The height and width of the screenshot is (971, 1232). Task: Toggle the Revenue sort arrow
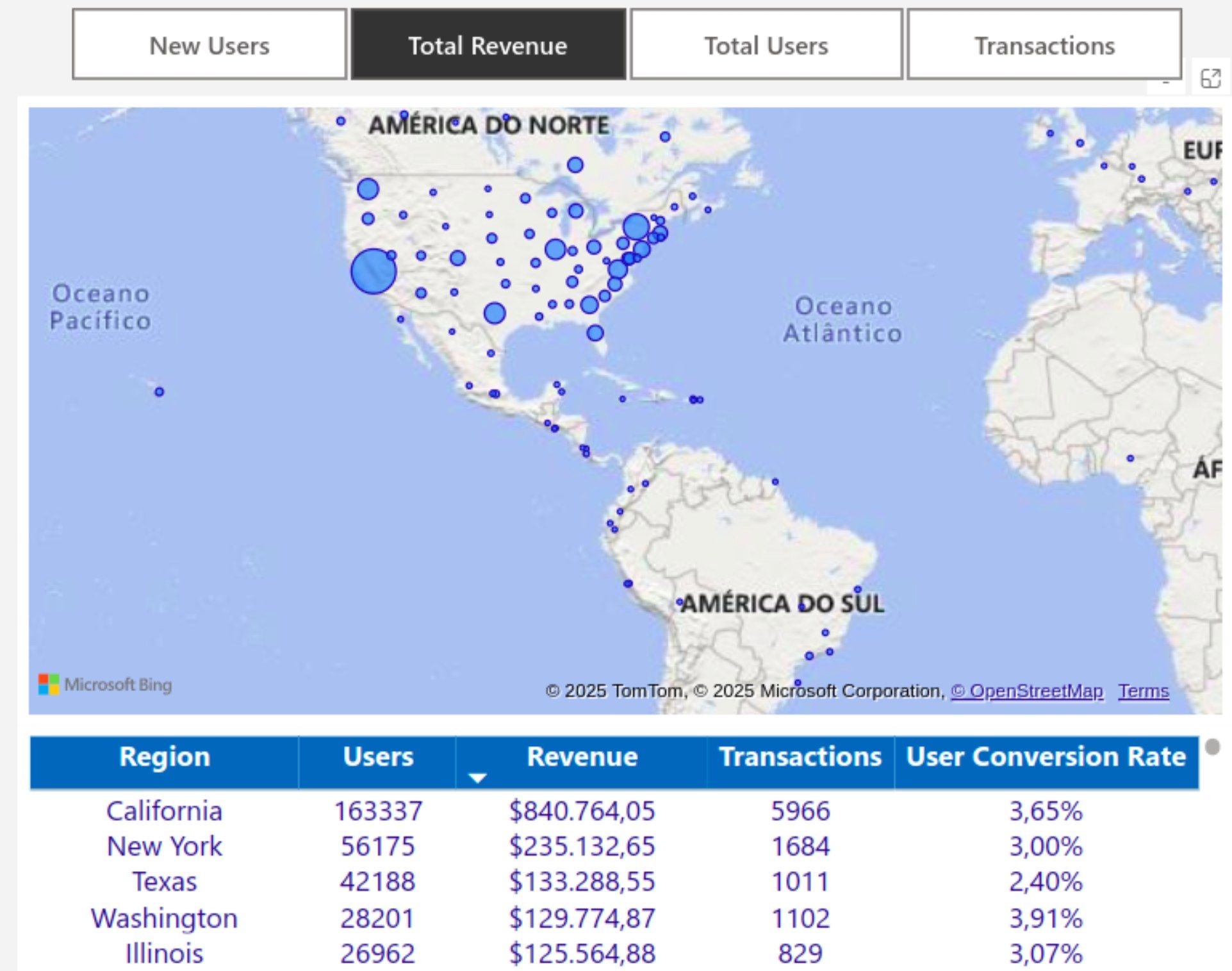(x=477, y=777)
